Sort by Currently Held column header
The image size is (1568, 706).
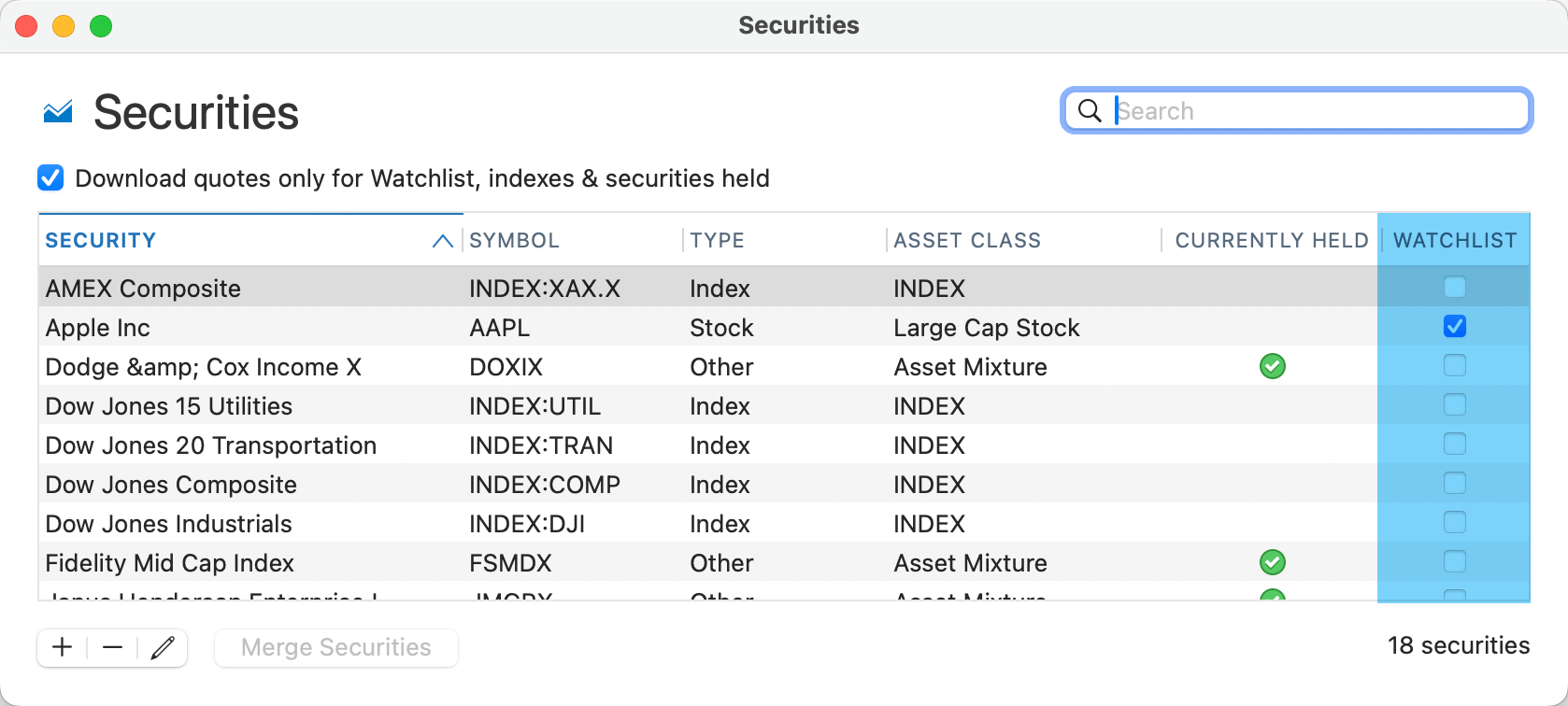pyautogui.click(x=1271, y=241)
